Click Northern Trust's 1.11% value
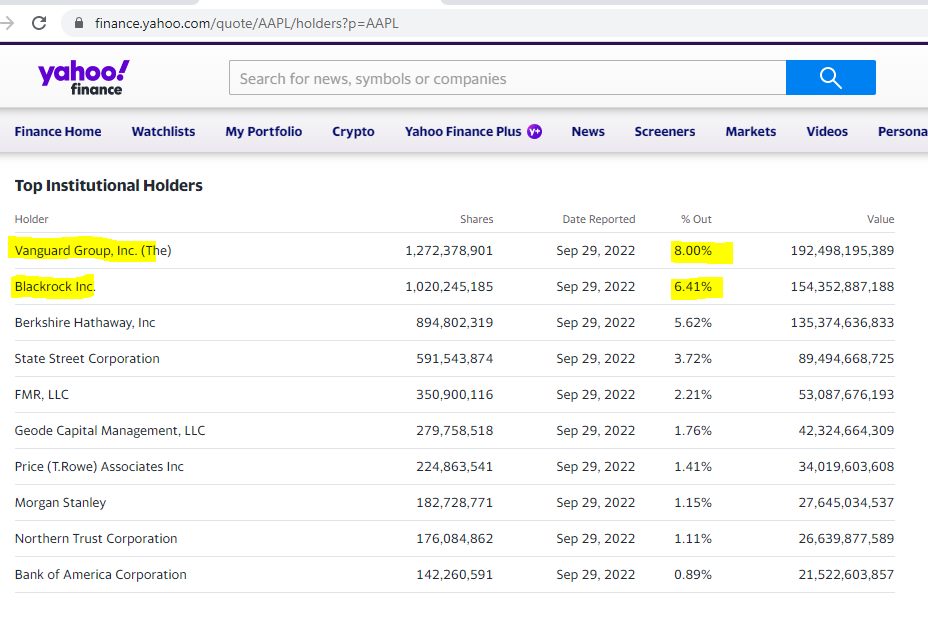 [693, 539]
